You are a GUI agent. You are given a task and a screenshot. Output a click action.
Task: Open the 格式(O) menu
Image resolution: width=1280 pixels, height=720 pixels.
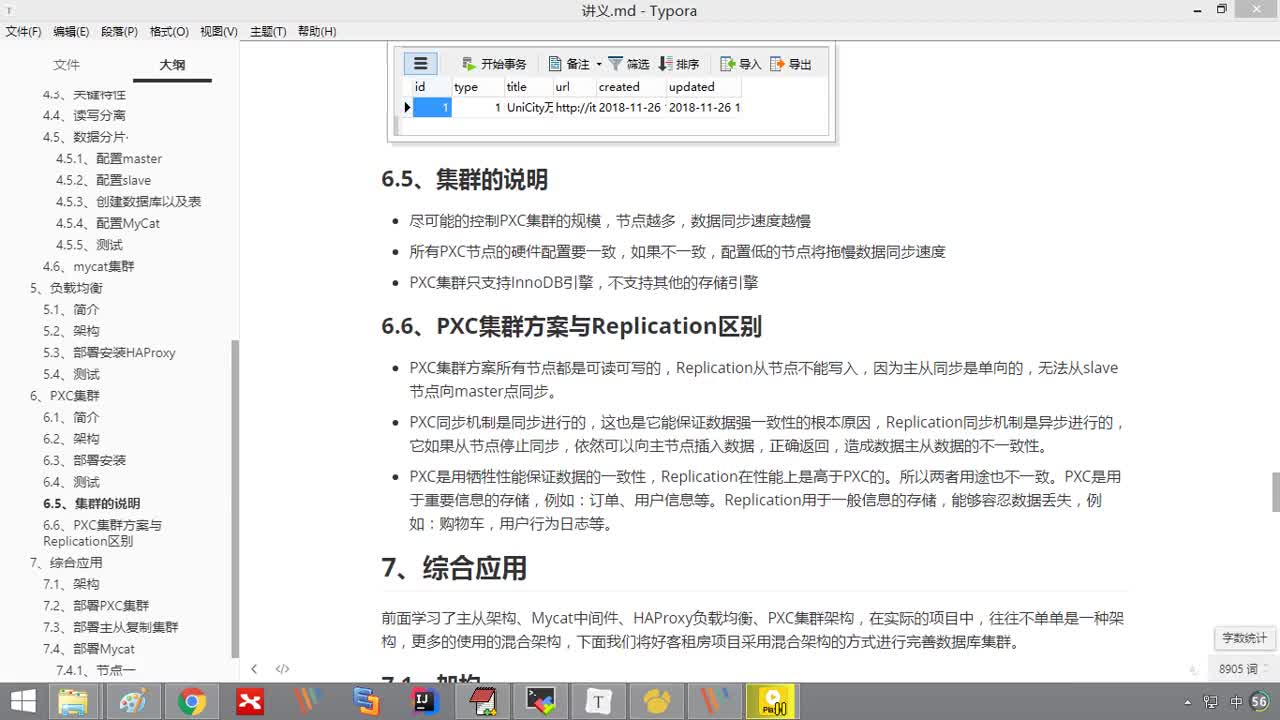(169, 31)
